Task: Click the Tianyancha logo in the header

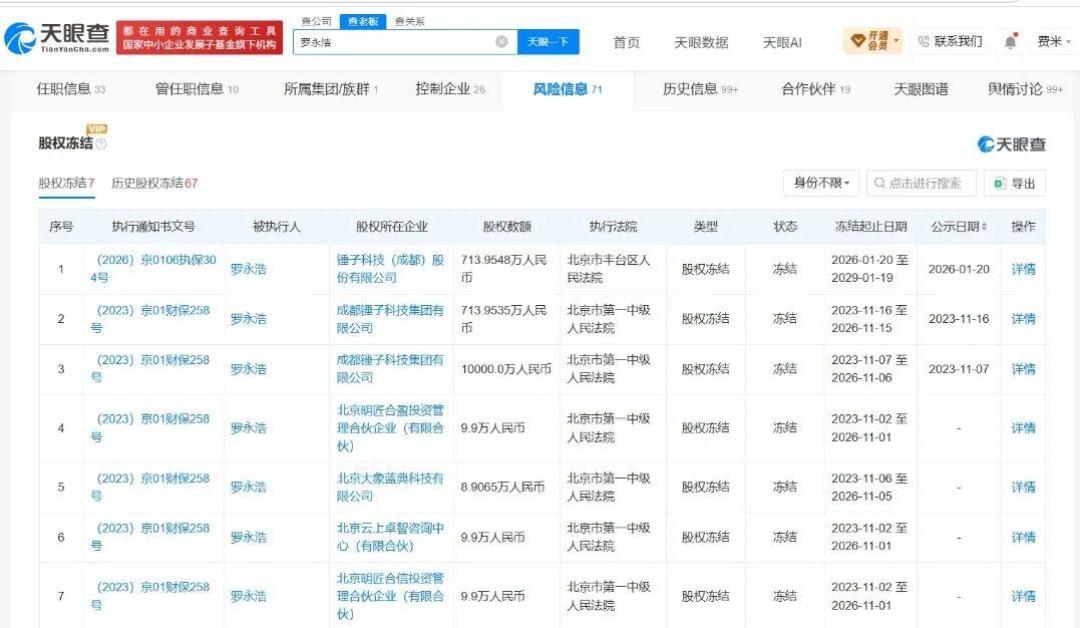Action: [x=57, y=38]
